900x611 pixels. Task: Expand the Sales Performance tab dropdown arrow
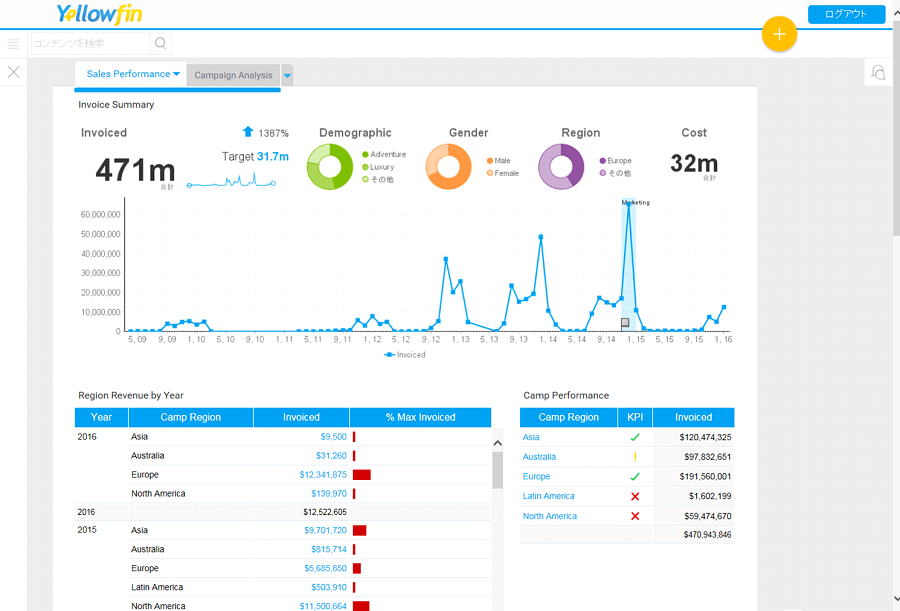coord(176,74)
